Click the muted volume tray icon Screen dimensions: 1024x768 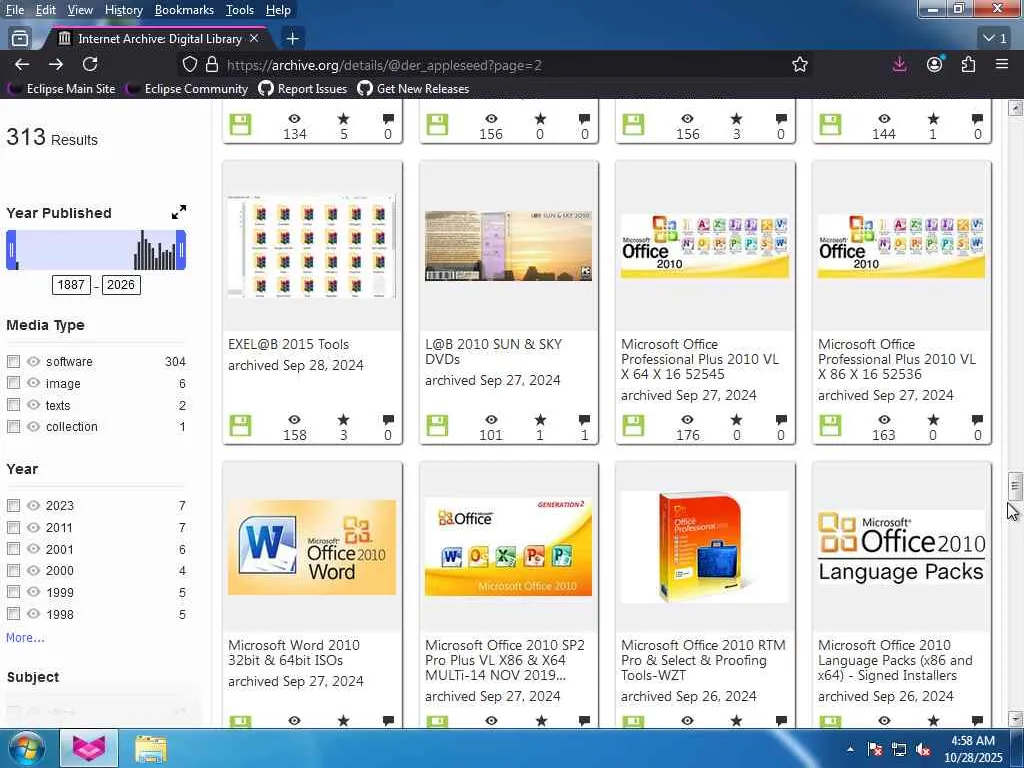923,750
